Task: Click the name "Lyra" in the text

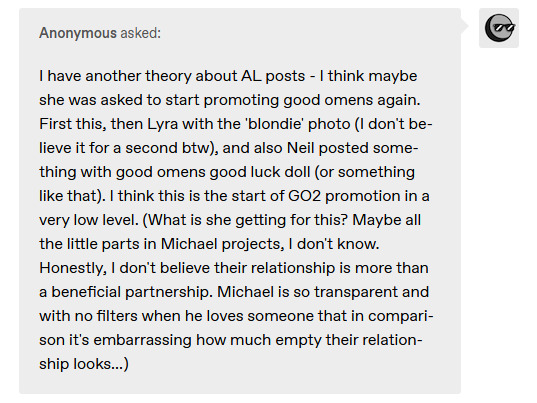Action: (x=163, y=124)
